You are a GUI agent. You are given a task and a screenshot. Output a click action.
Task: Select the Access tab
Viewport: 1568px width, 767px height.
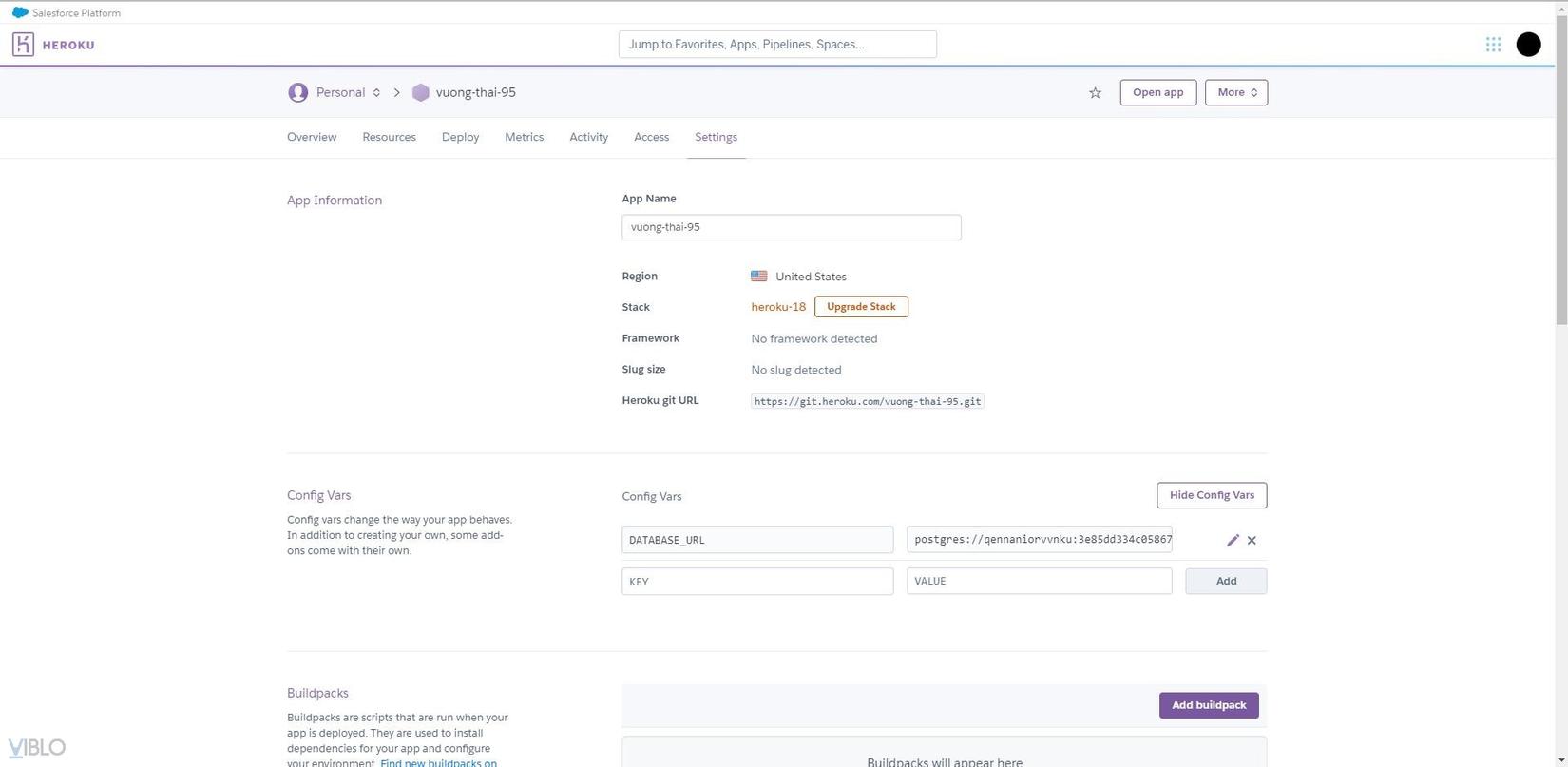652,137
